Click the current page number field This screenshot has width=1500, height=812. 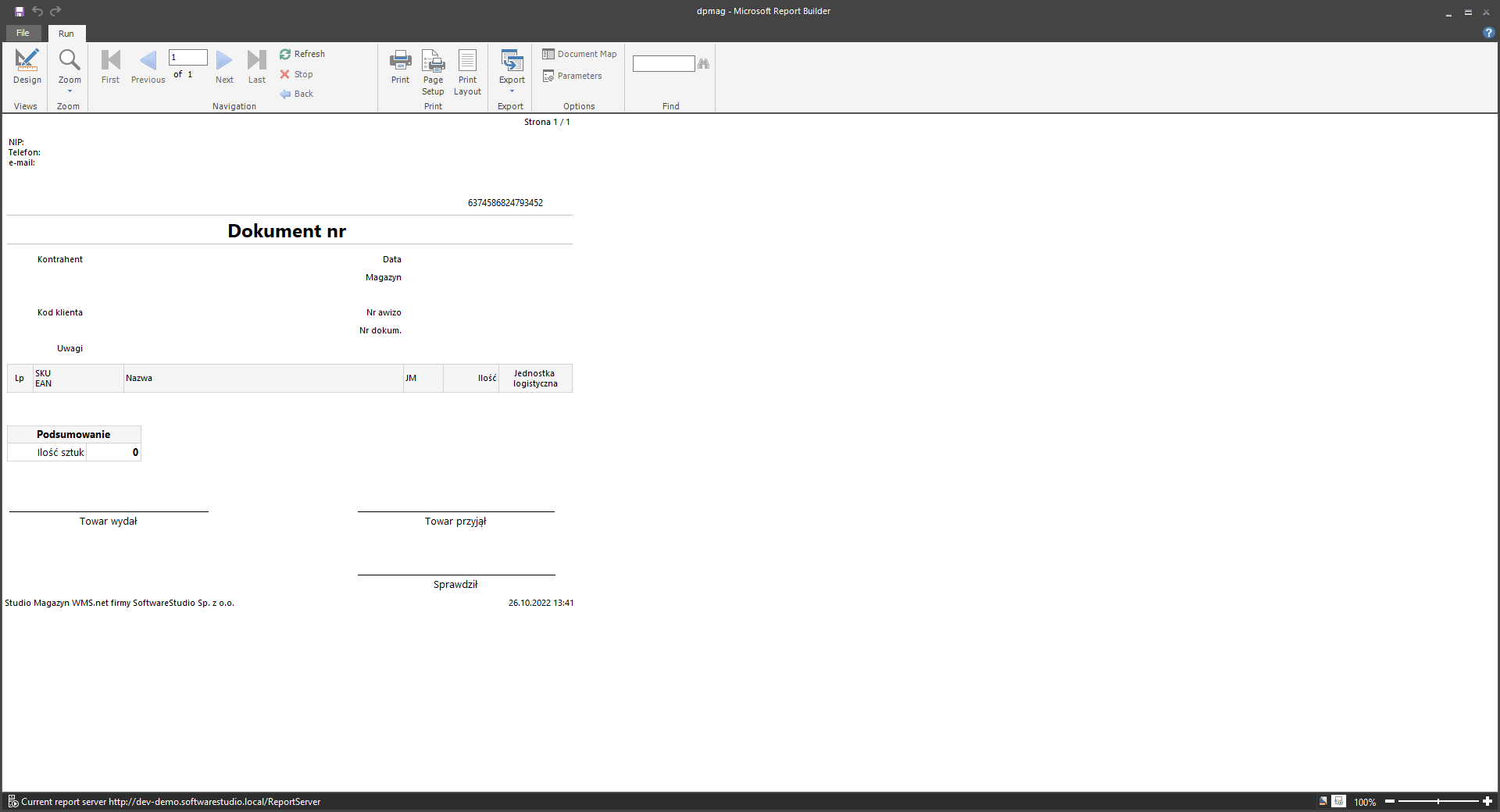click(188, 57)
